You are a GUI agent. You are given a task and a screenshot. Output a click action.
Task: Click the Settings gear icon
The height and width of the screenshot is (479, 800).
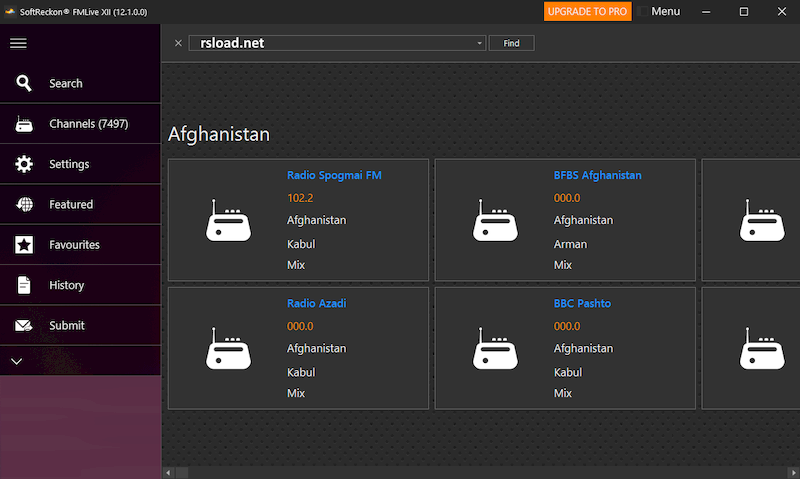[25, 164]
